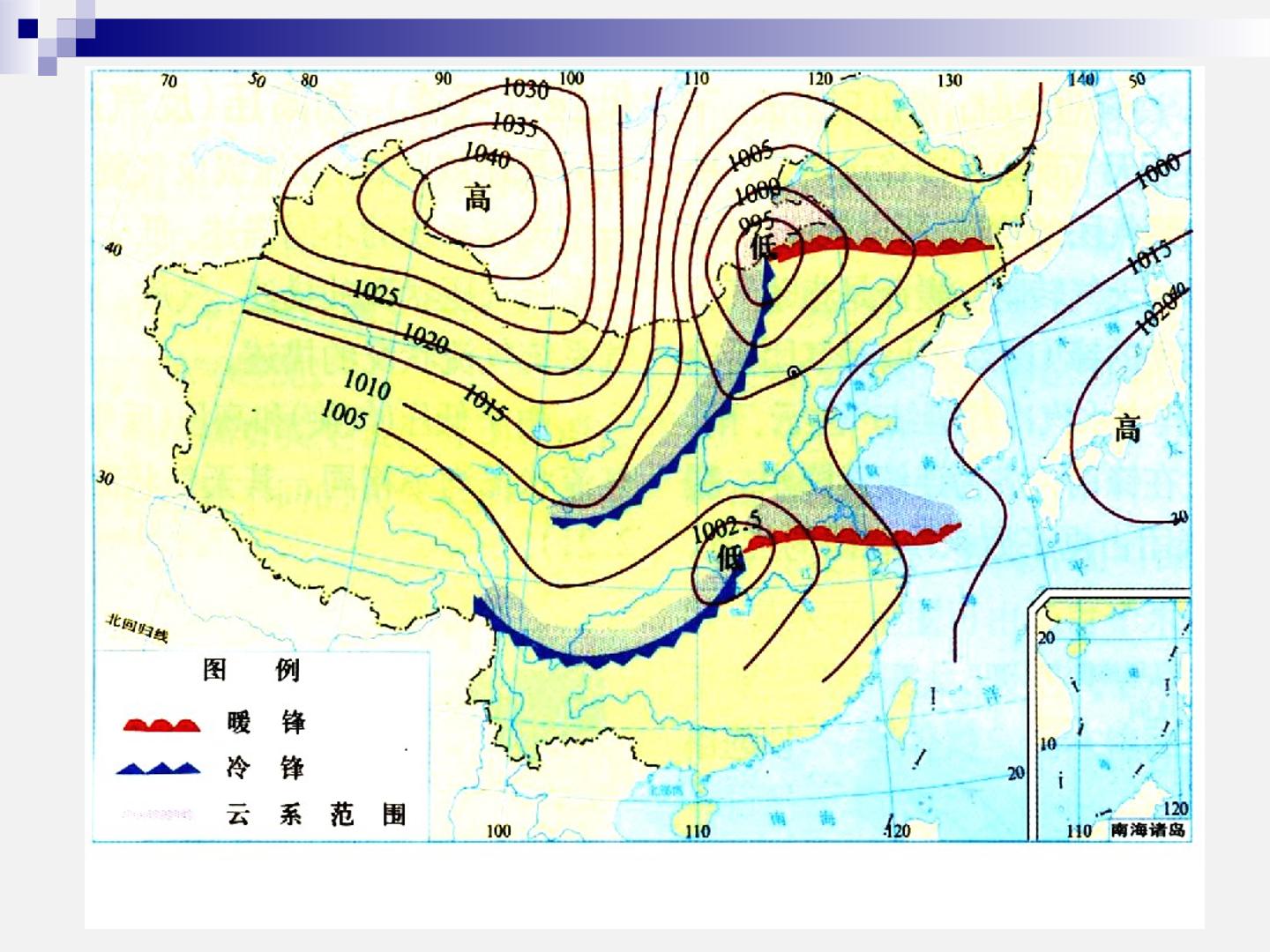Click the 高 label over Japan
1270x952 pixels.
tap(1127, 429)
